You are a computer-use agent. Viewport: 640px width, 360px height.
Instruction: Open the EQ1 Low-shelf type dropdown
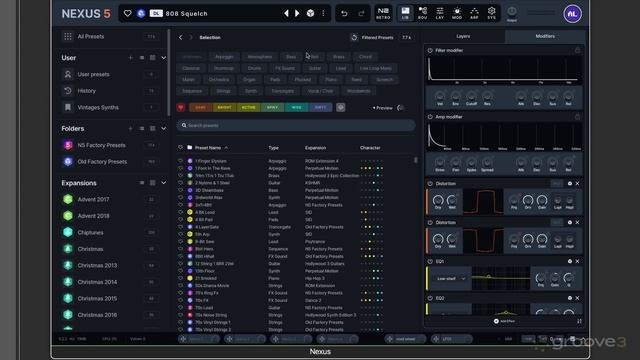pos(451,279)
